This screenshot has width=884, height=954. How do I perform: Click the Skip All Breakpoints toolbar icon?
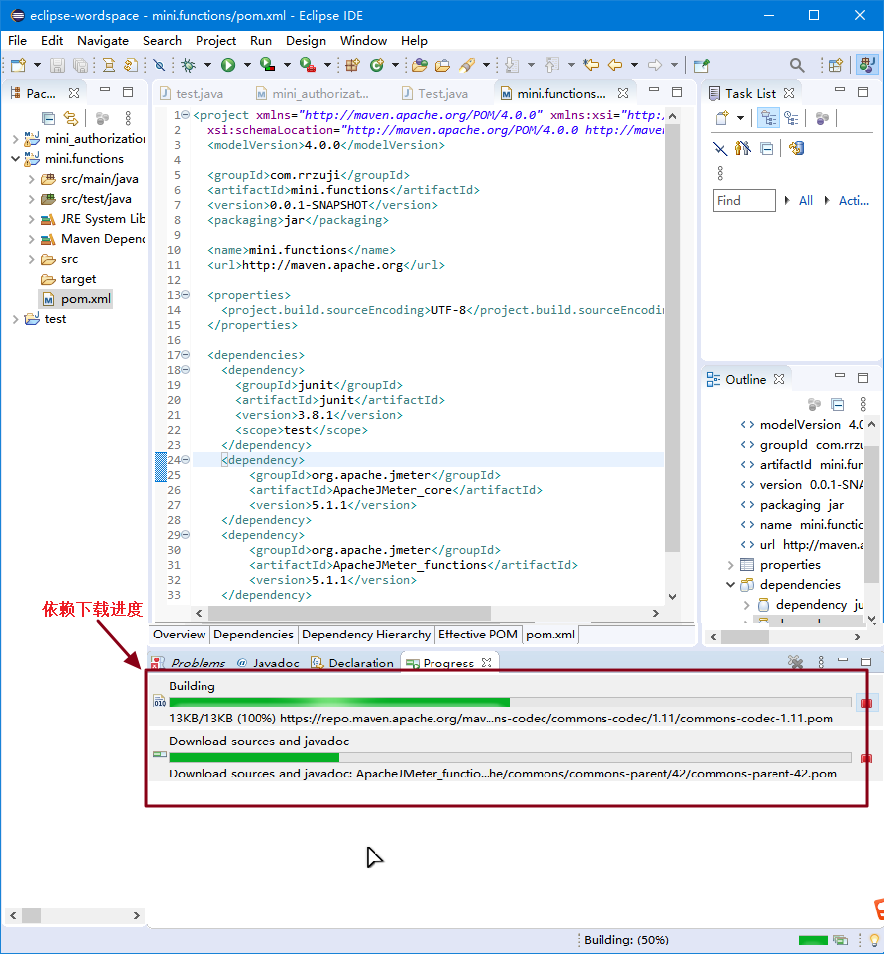point(159,65)
